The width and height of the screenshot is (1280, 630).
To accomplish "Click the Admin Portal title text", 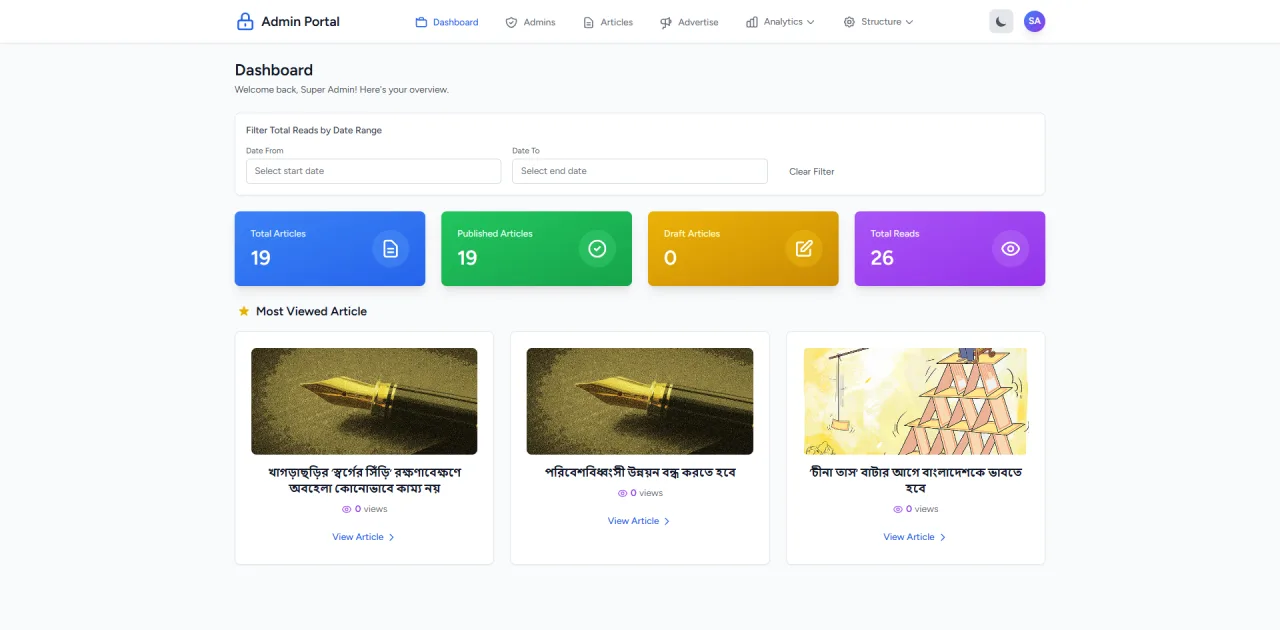I will (x=300, y=21).
